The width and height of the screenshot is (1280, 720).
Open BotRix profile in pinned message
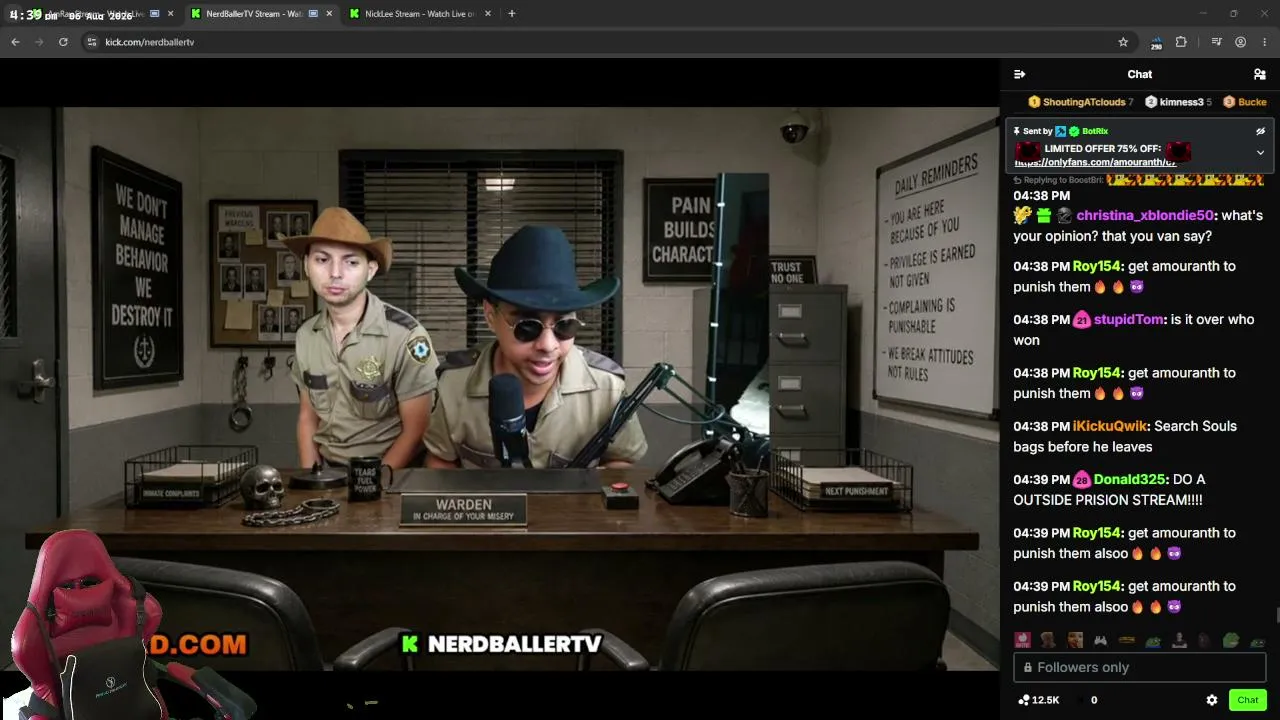pyautogui.click(x=1095, y=131)
